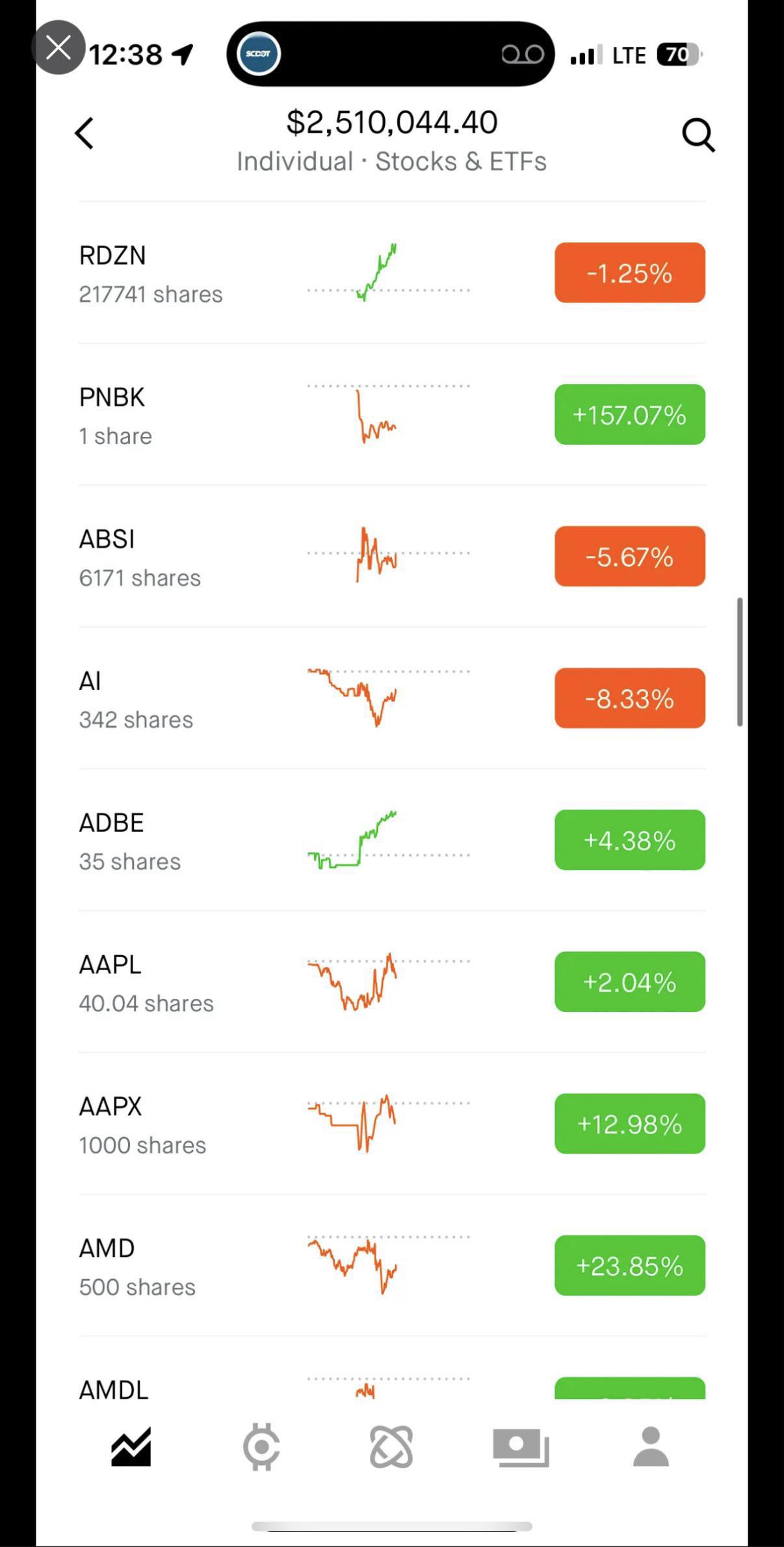Screen dimensions: 784x1547
Task: View the ADBE sparkline chart
Action: coord(388,840)
